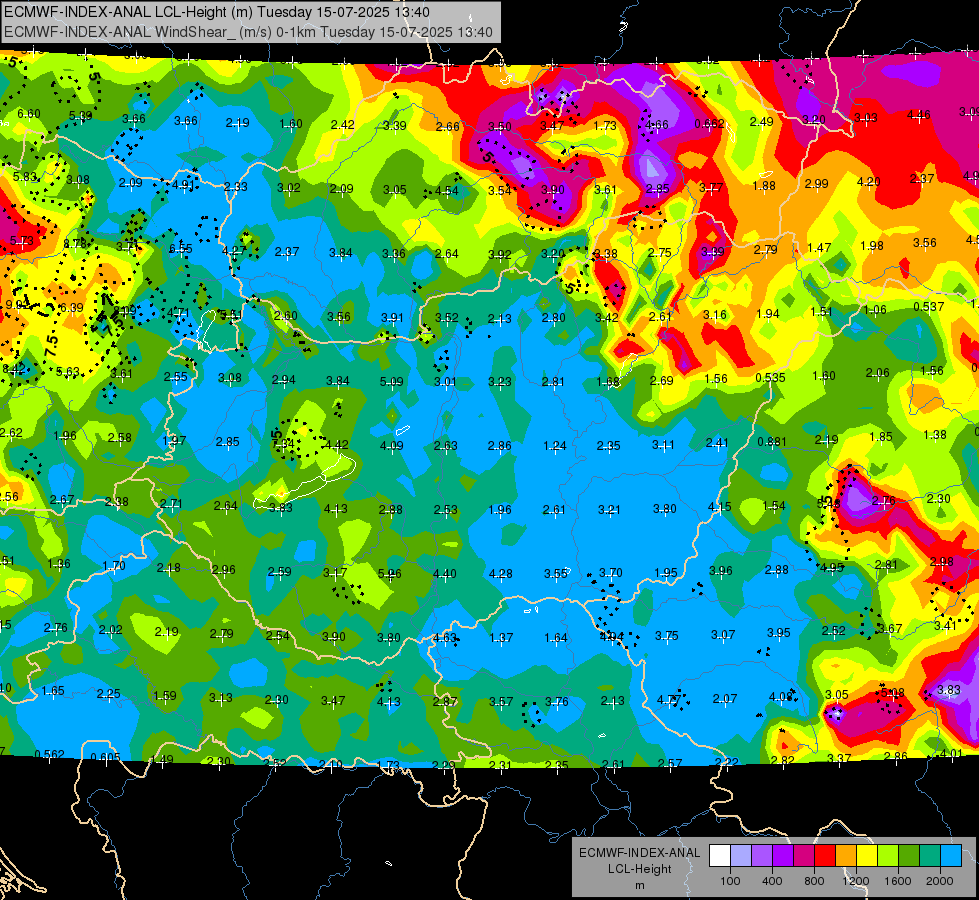Click the wind shear value 0.535
This screenshot has width=979, height=900.
point(770,377)
